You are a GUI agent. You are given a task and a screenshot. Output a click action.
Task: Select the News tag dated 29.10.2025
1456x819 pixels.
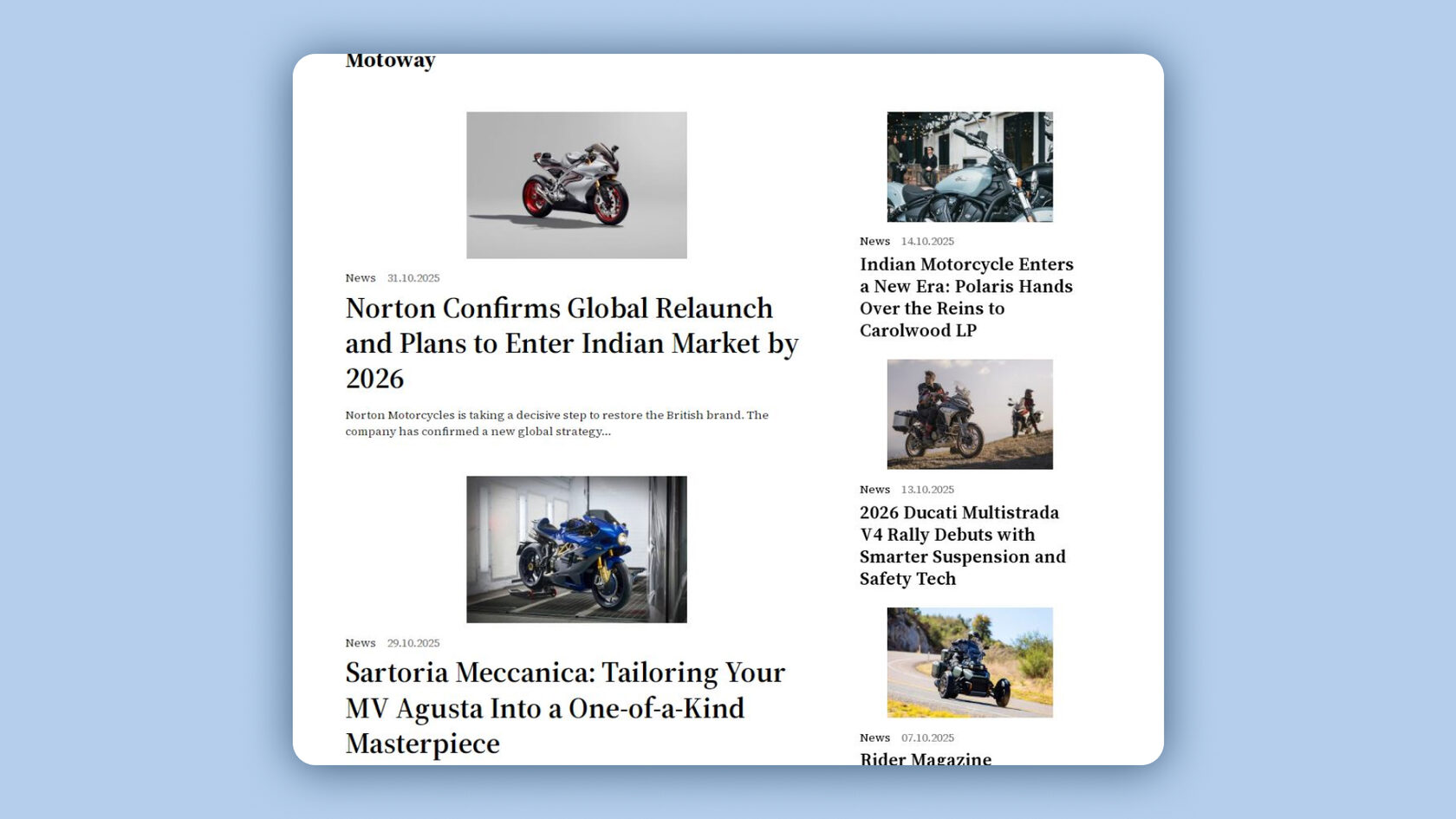[361, 643]
